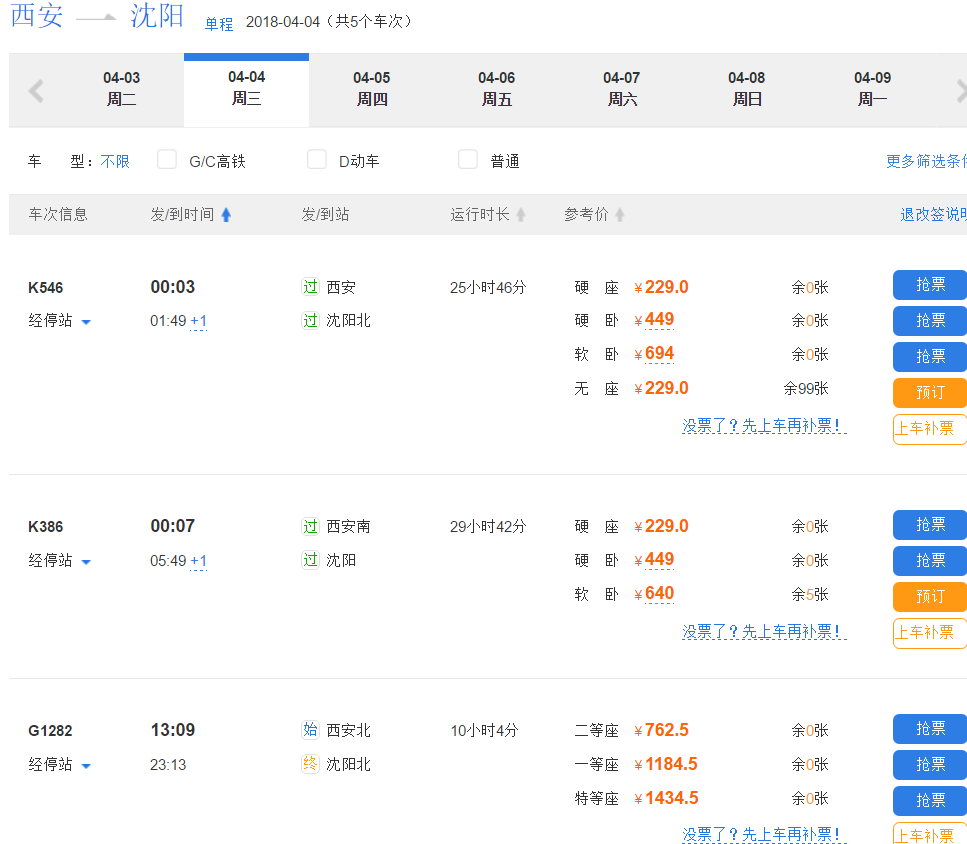Select the 04-04 周三 date tab
This screenshot has height=844, width=967.
[247, 89]
